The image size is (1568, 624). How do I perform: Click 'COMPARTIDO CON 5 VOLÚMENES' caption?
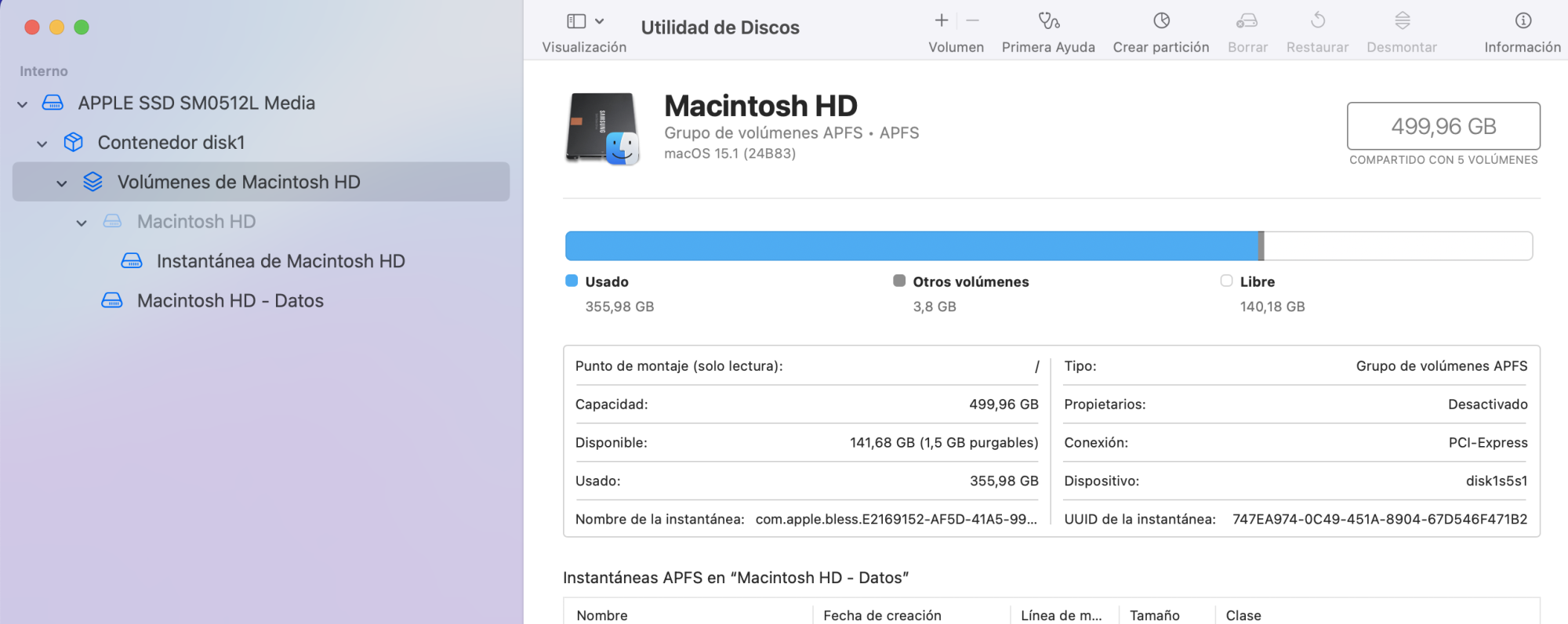[x=1443, y=160]
